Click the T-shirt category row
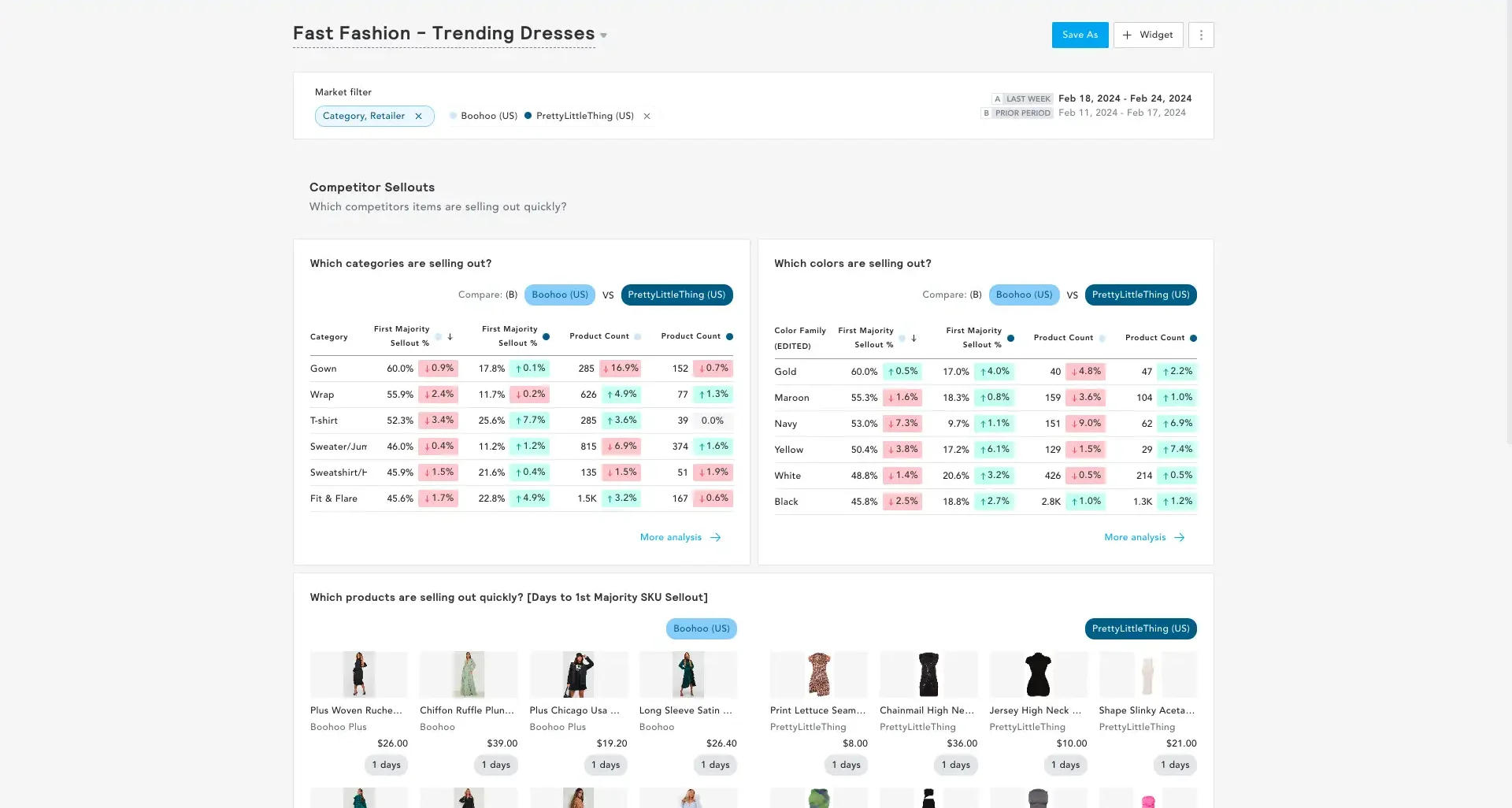Image resolution: width=1512 pixels, height=808 pixels. click(x=521, y=421)
